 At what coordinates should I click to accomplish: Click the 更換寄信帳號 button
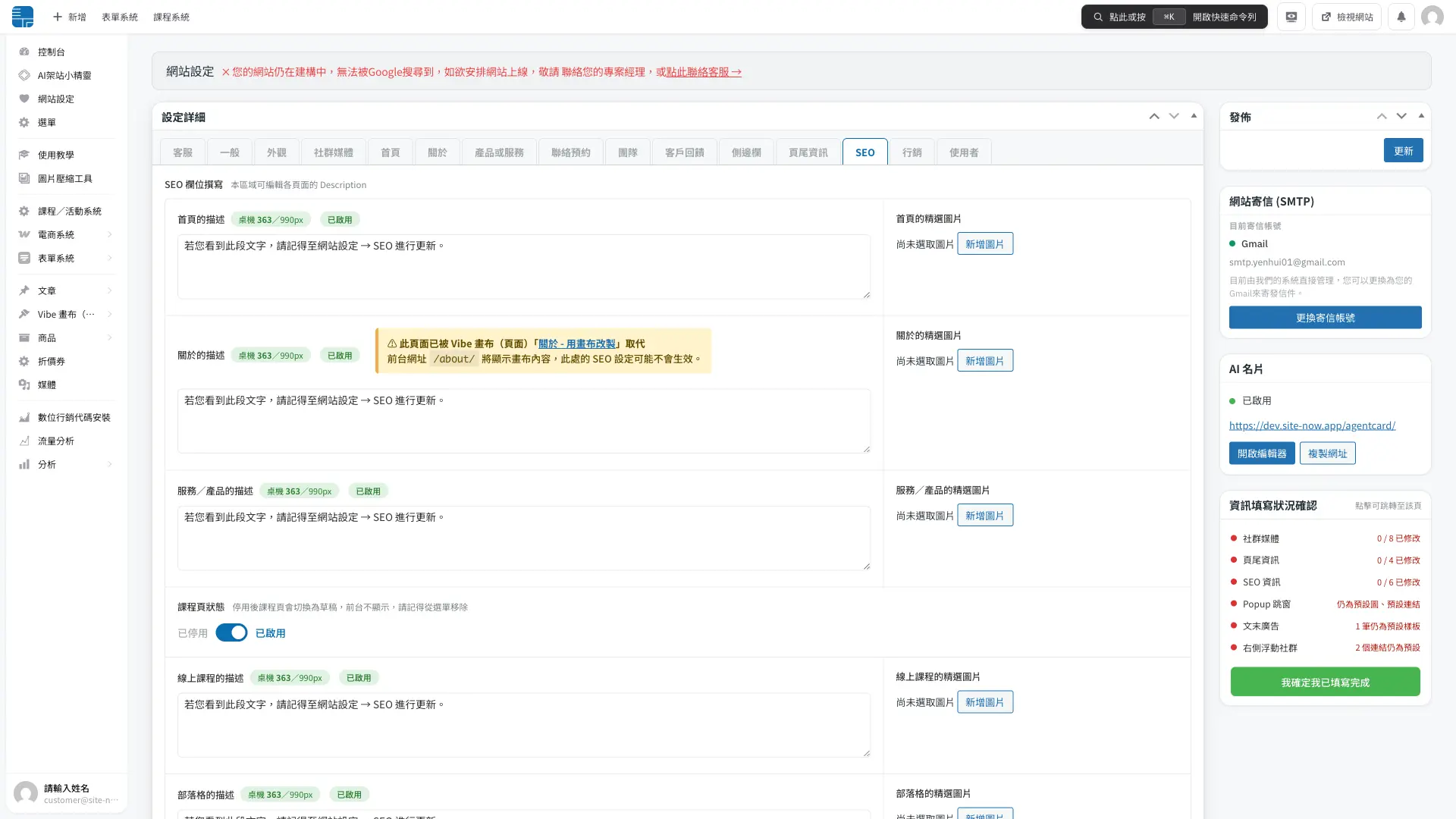point(1325,317)
